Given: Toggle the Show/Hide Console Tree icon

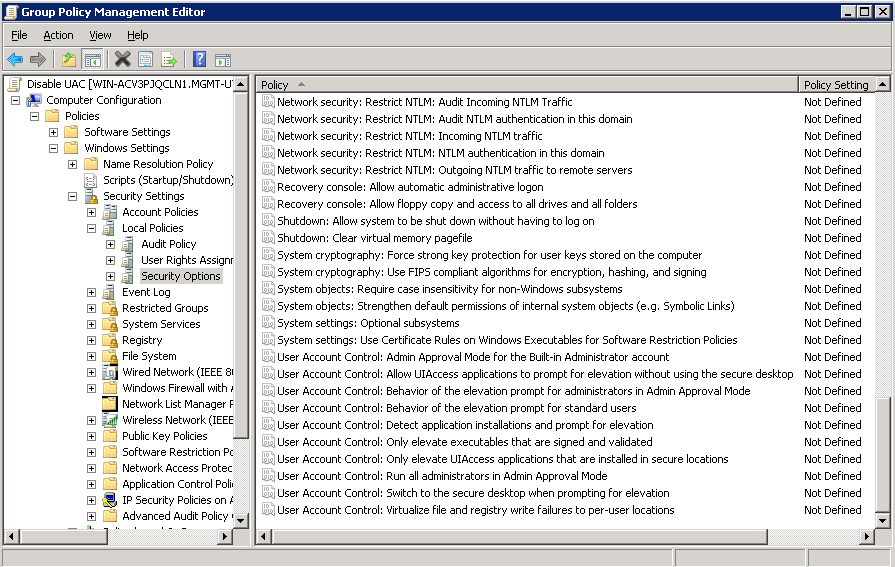Looking at the screenshot, I should click(92, 60).
